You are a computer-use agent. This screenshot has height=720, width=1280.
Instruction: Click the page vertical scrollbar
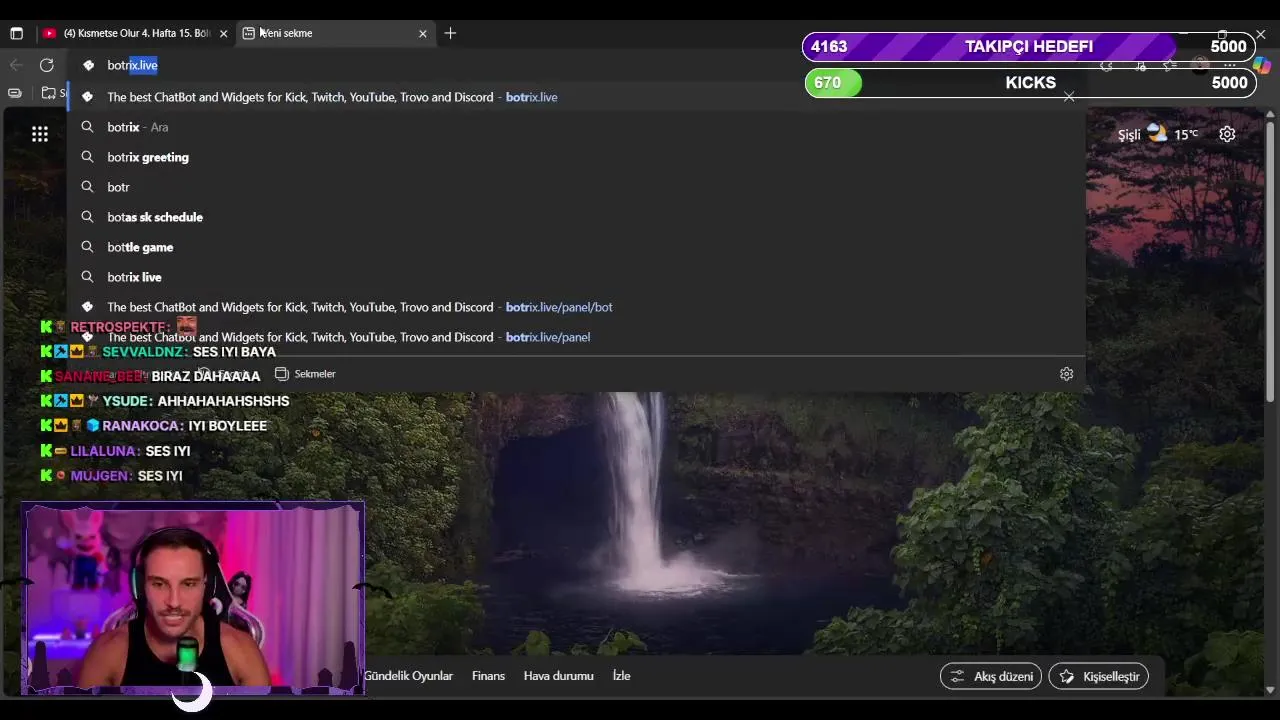click(1271, 260)
